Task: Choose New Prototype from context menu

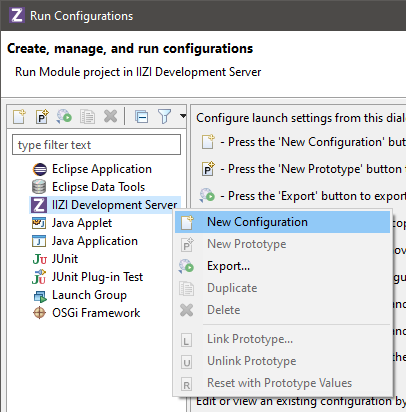Action: pyautogui.click(x=282, y=244)
